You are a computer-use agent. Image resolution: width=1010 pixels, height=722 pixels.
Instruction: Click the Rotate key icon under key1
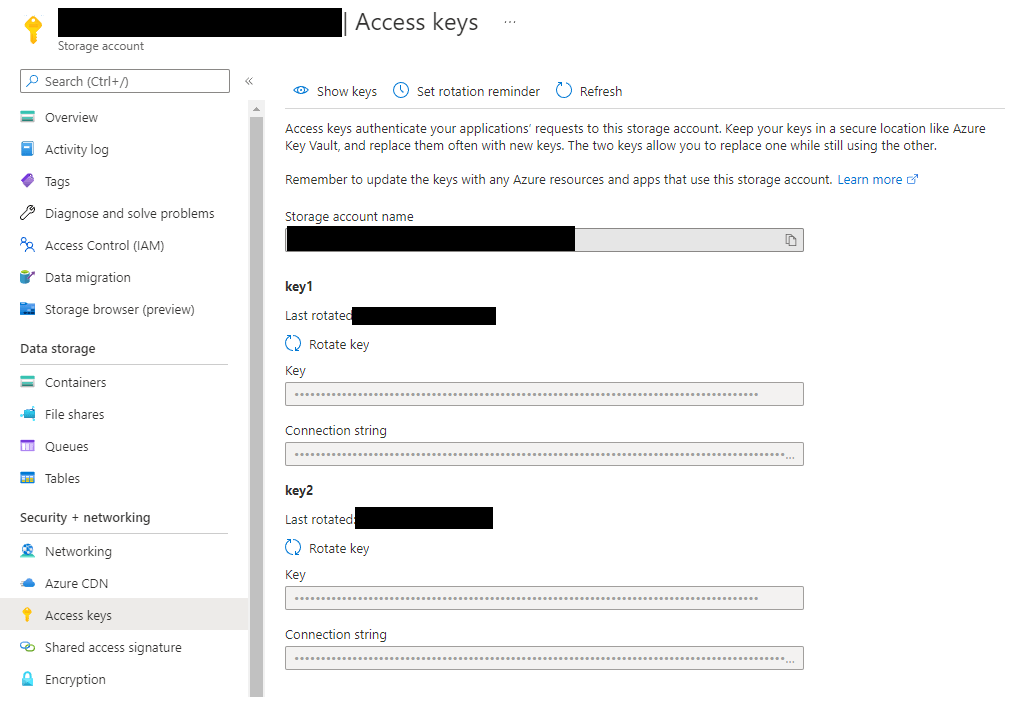(293, 344)
